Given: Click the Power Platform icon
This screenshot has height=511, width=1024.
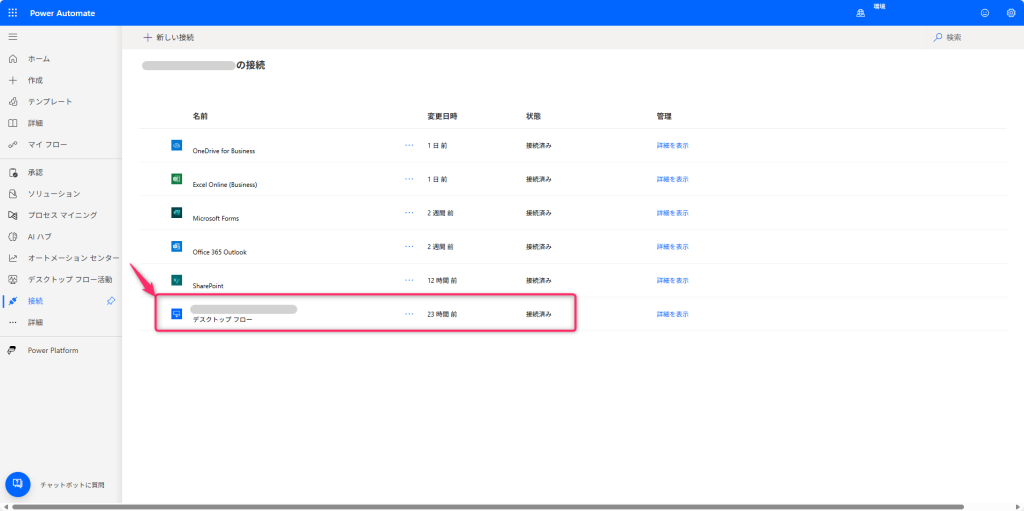Looking at the screenshot, I should click(12, 350).
